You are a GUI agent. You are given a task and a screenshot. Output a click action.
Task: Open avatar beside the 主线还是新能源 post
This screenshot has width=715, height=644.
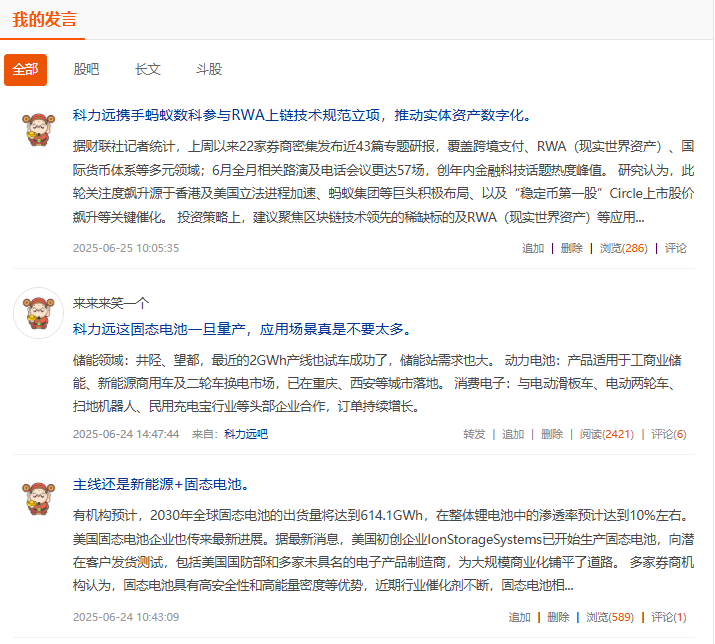(38, 499)
